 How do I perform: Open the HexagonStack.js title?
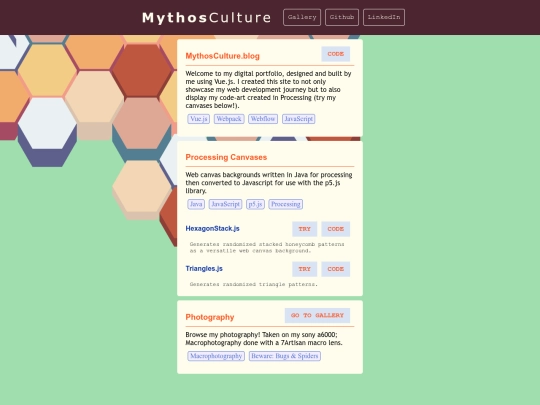click(212, 228)
